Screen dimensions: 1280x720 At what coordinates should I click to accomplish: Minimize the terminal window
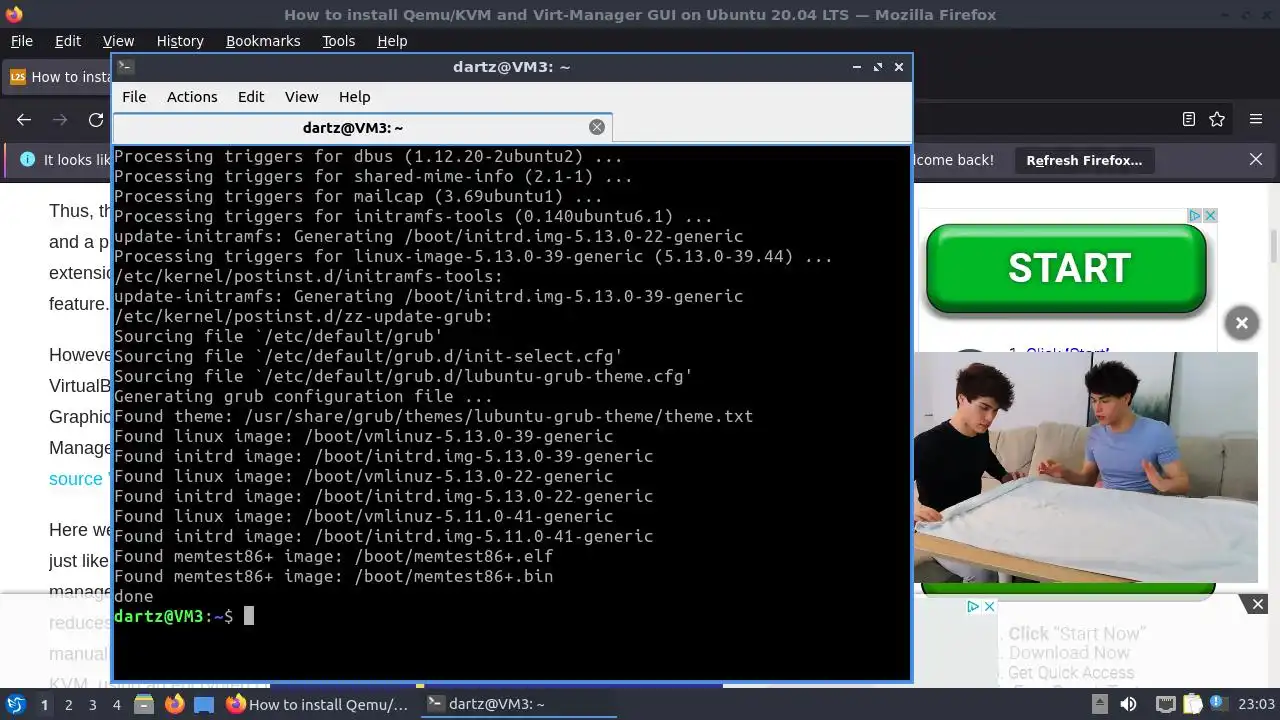pos(857,67)
